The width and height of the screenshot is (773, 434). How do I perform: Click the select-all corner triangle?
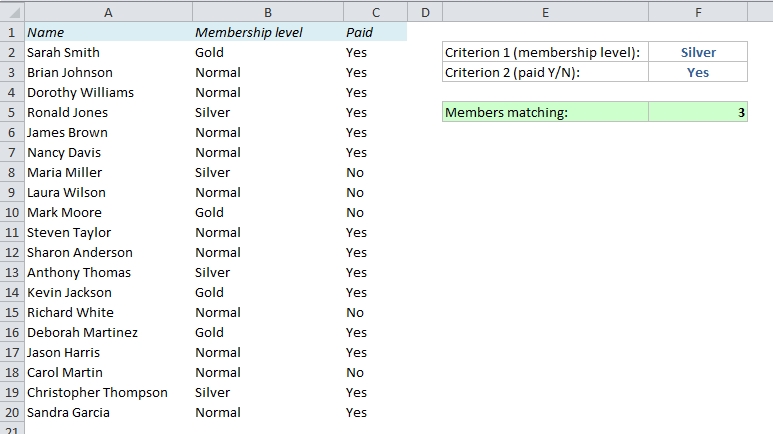(12, 12)
